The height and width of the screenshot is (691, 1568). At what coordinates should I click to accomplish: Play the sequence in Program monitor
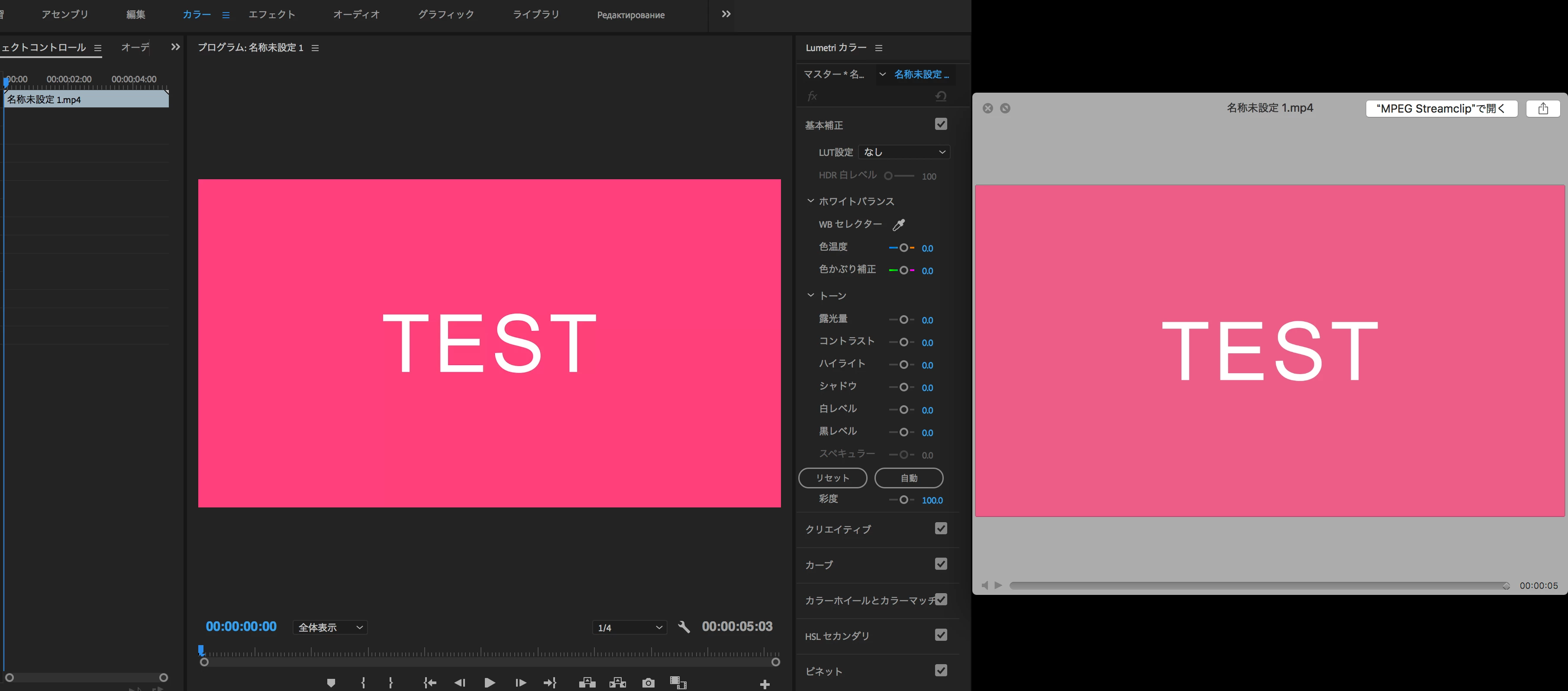(x=490, y=682)
